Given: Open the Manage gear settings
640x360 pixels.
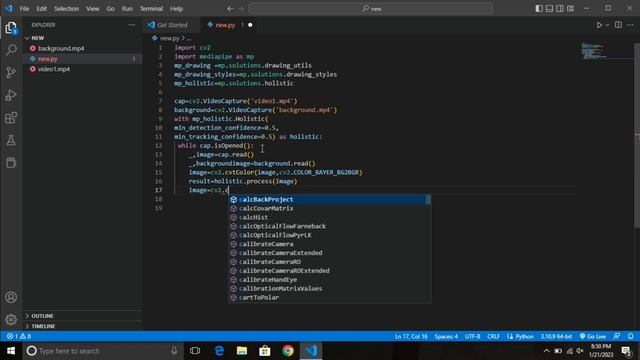Looking at the screenshot, I should point(11,319).
